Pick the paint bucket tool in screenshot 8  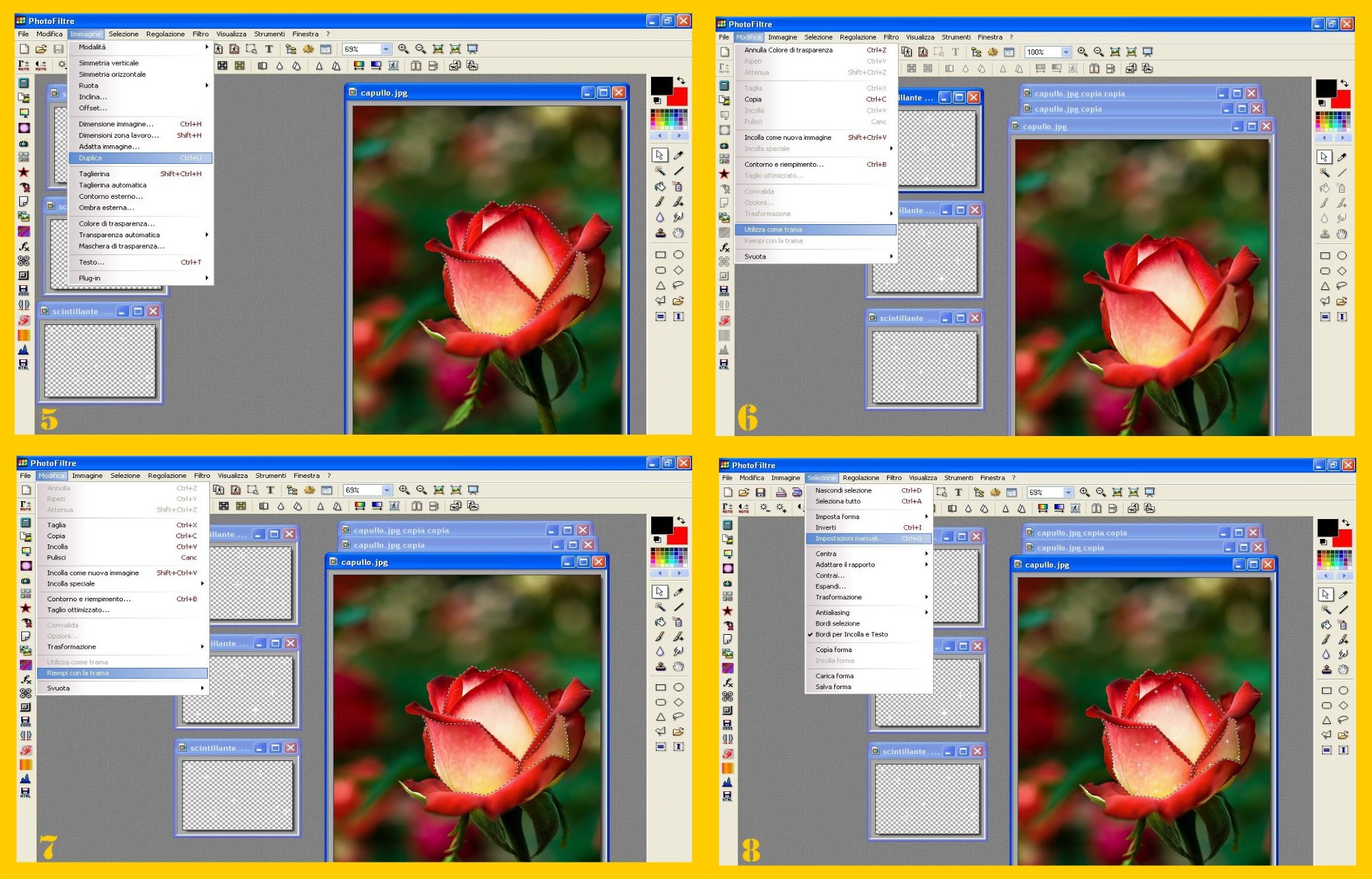click(1326, 625)
